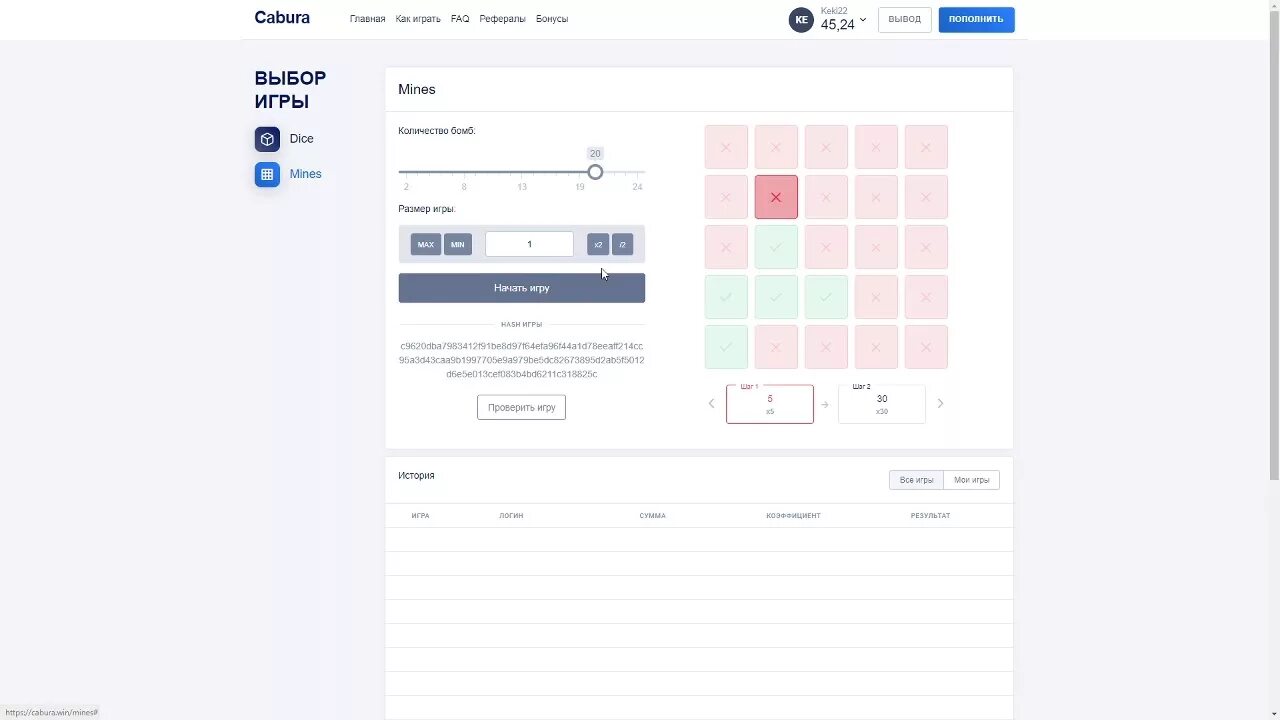Click green tile in bottom-left corner
1280x720 pixels.
click(x=726, y=347)
